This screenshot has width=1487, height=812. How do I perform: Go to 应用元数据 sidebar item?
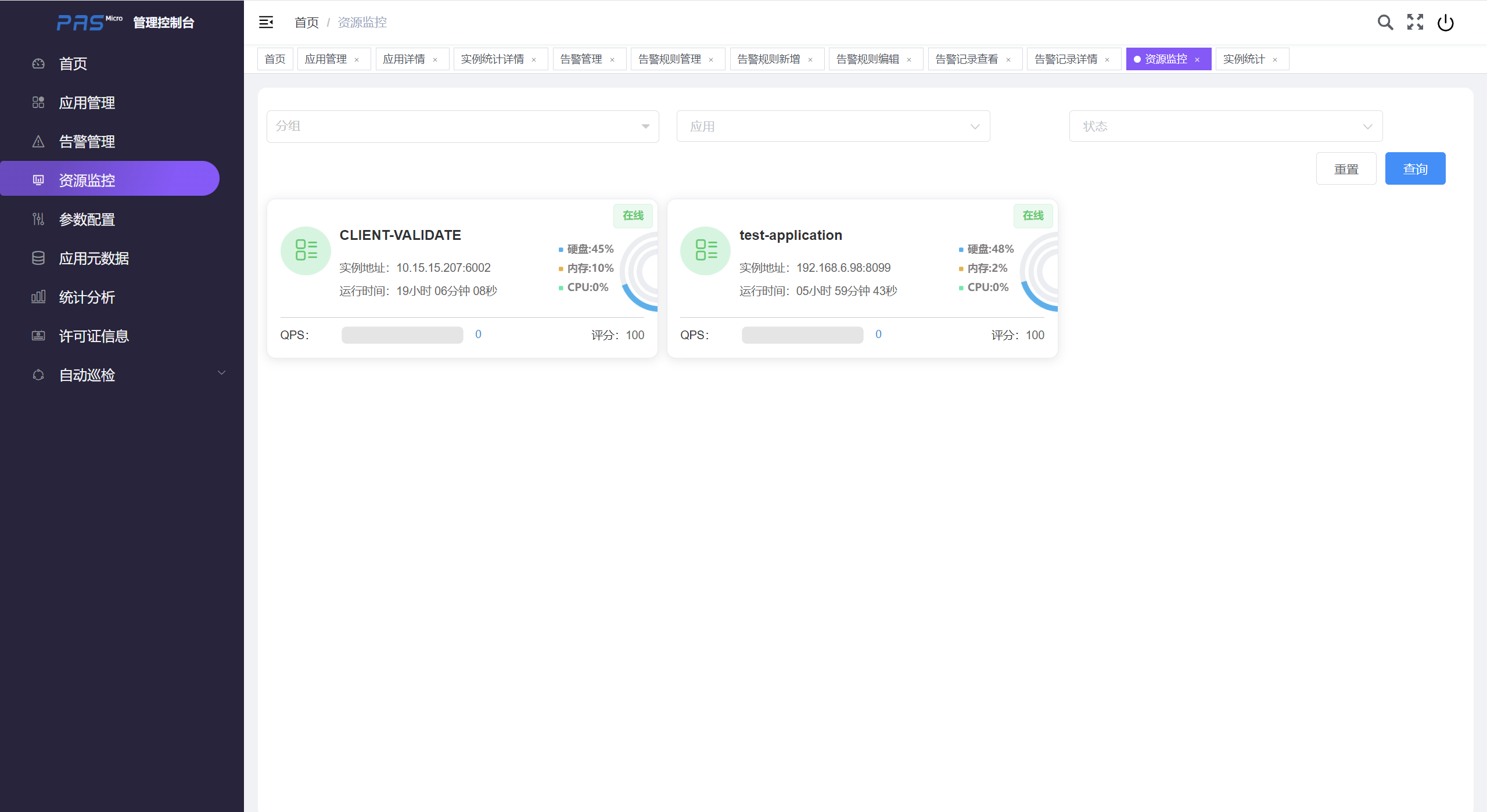click(x=94, y=258)
